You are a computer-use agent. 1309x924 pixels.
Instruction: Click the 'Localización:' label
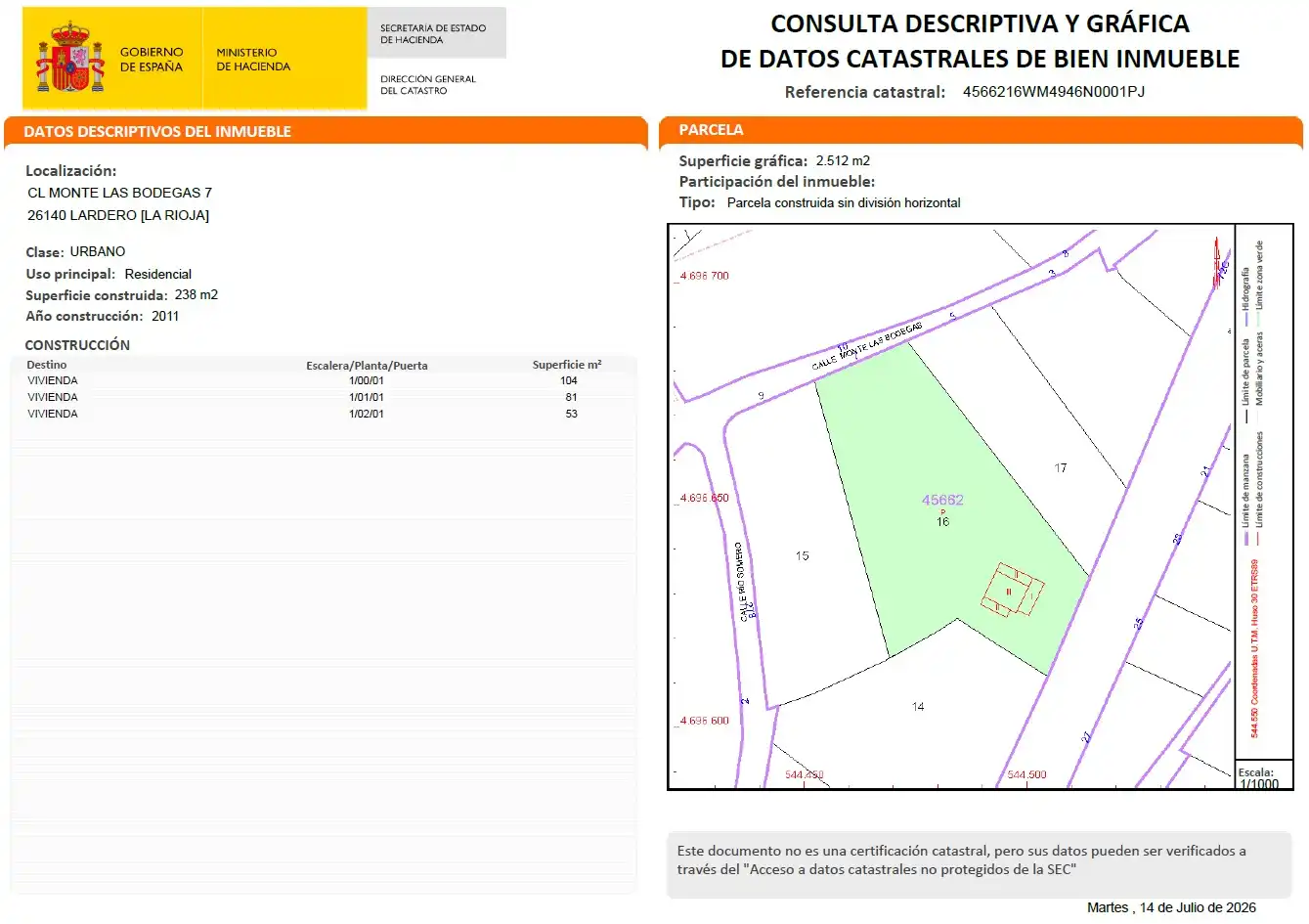click(x=70, y=171)
